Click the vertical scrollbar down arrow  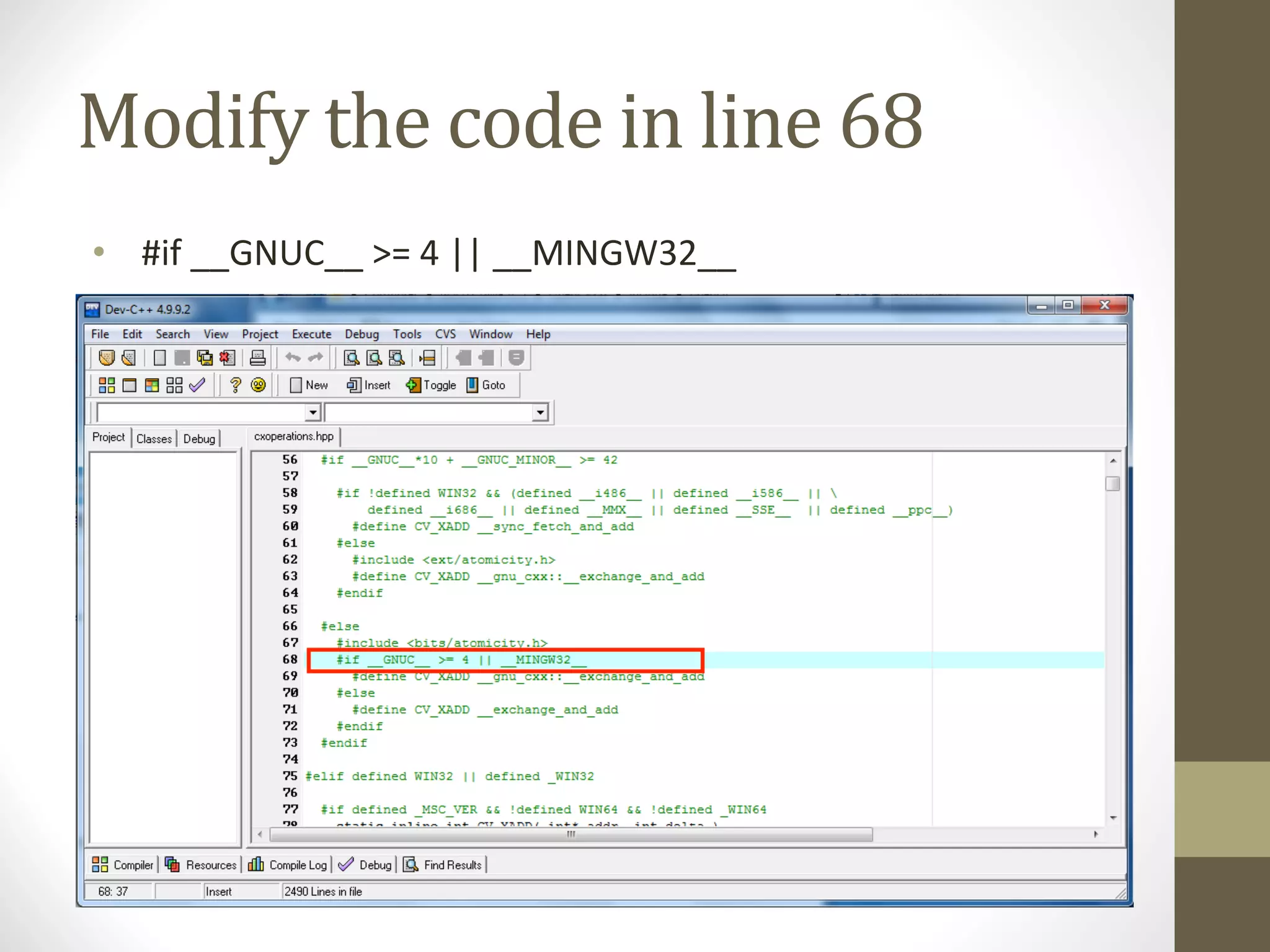[1113, 818]
